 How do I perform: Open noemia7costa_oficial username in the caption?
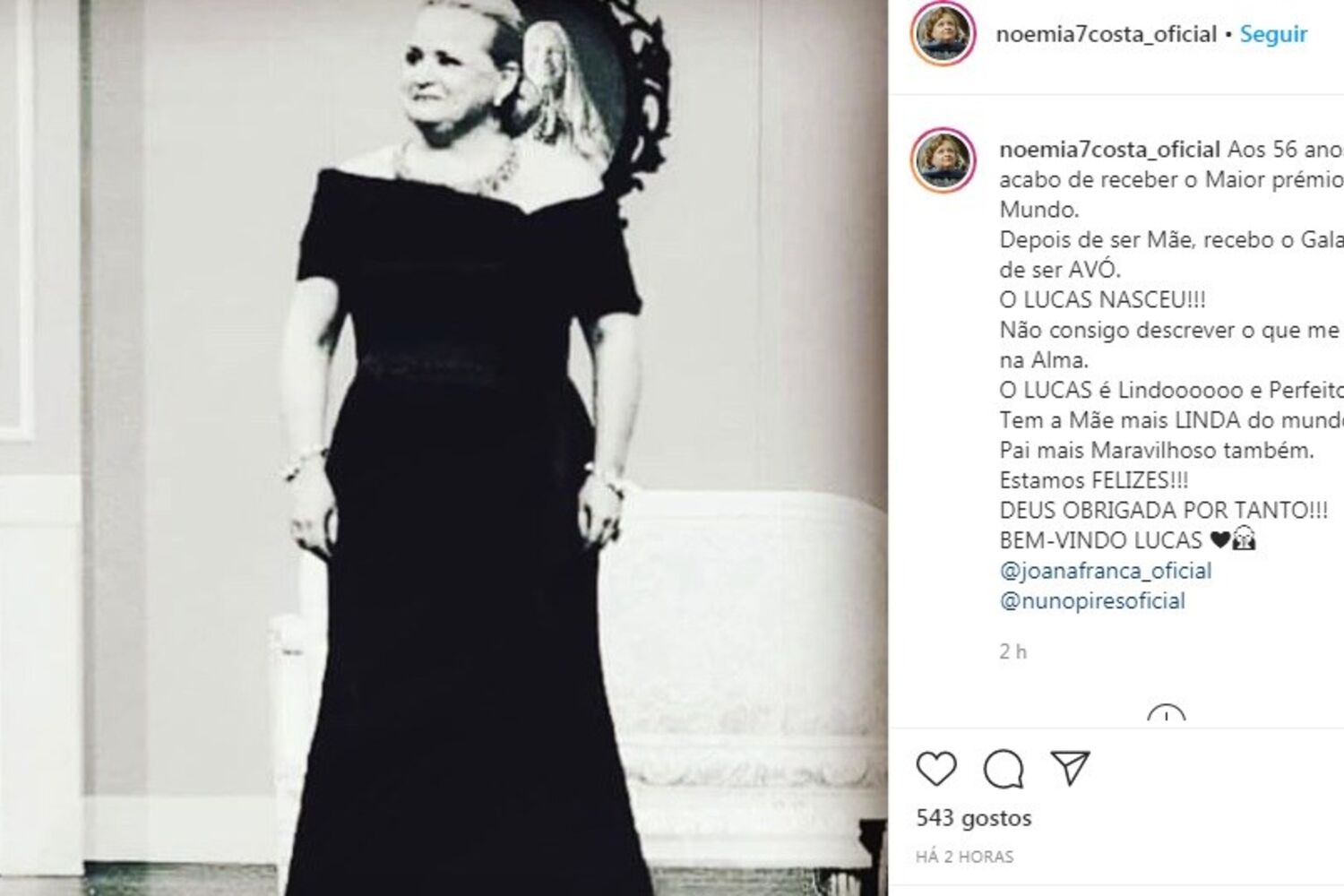point(1110,149)
